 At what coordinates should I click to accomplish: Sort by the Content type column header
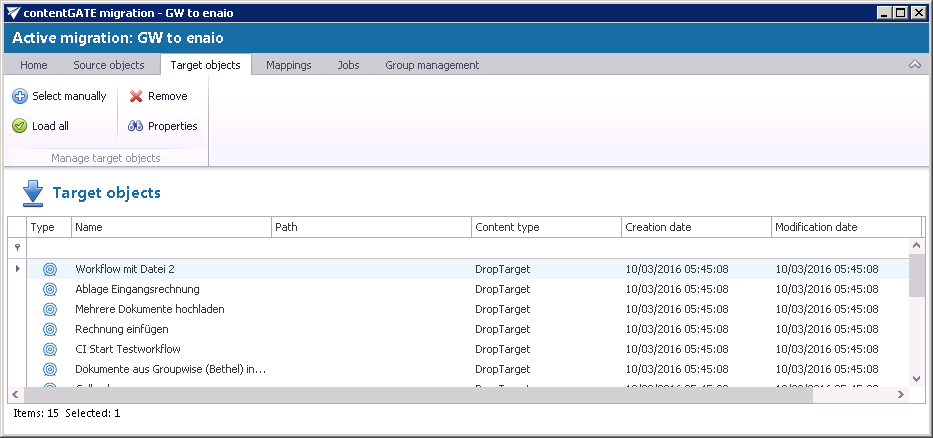click(546, 227)
